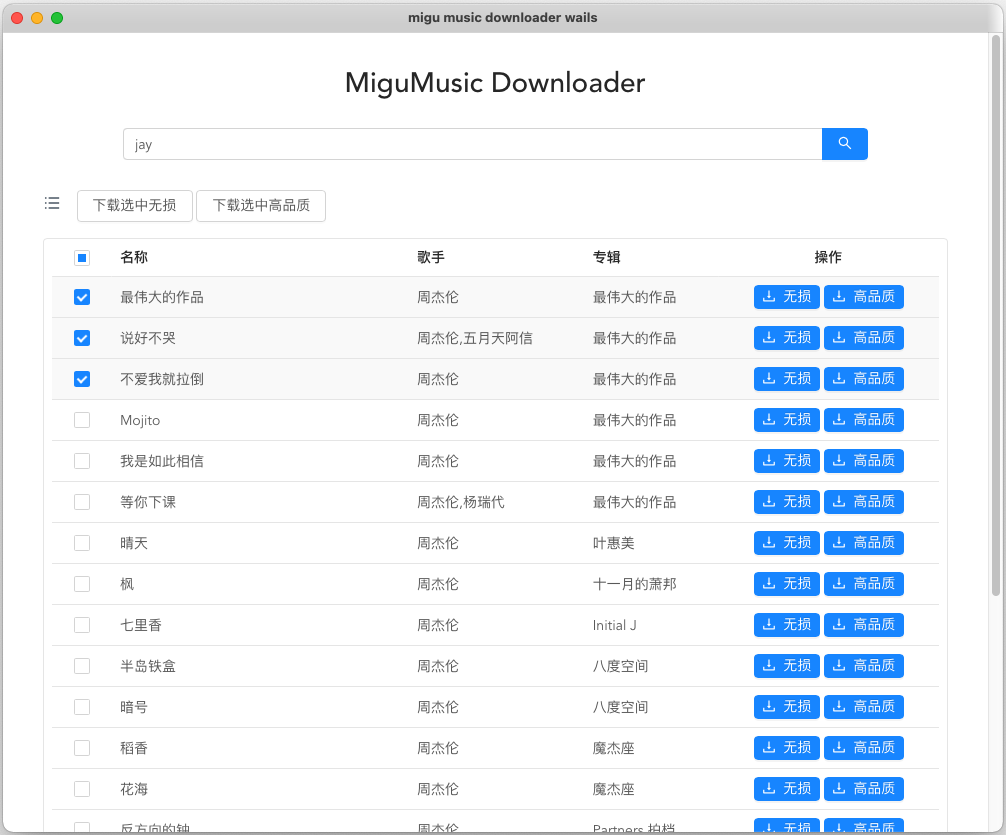This screenshot has width=1006, height=835.
Task: Open the list menu icon
Action: [x=52, y=203]
